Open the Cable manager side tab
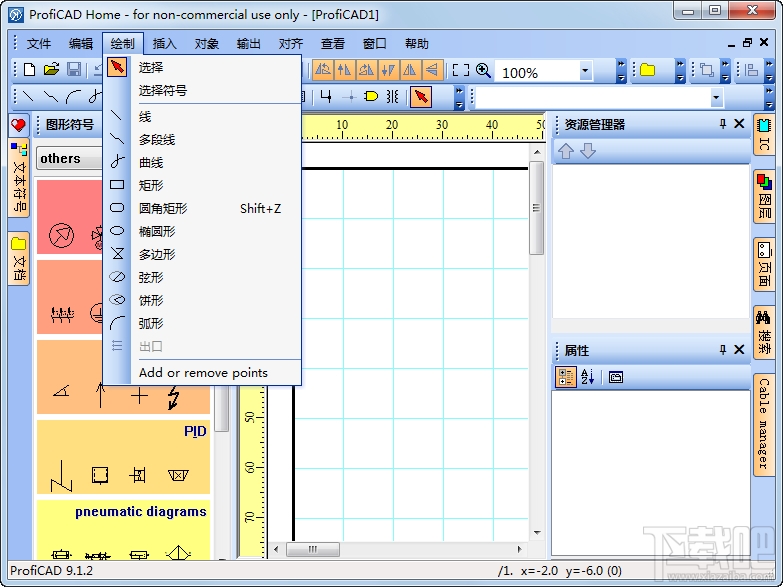The width and height of the screenshot is (783, 587). tap(764, 425)
